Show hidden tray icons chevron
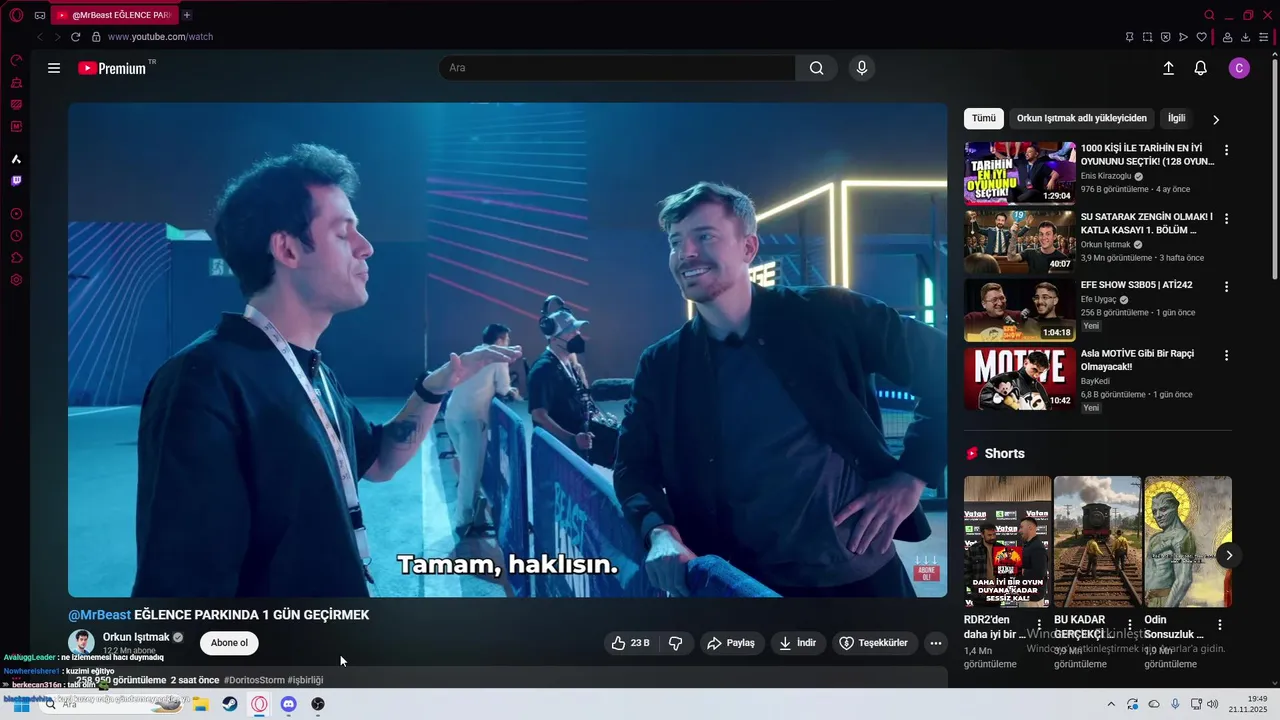The height and width of the screenshot is (720, 1280). [x=1111, y=704]
